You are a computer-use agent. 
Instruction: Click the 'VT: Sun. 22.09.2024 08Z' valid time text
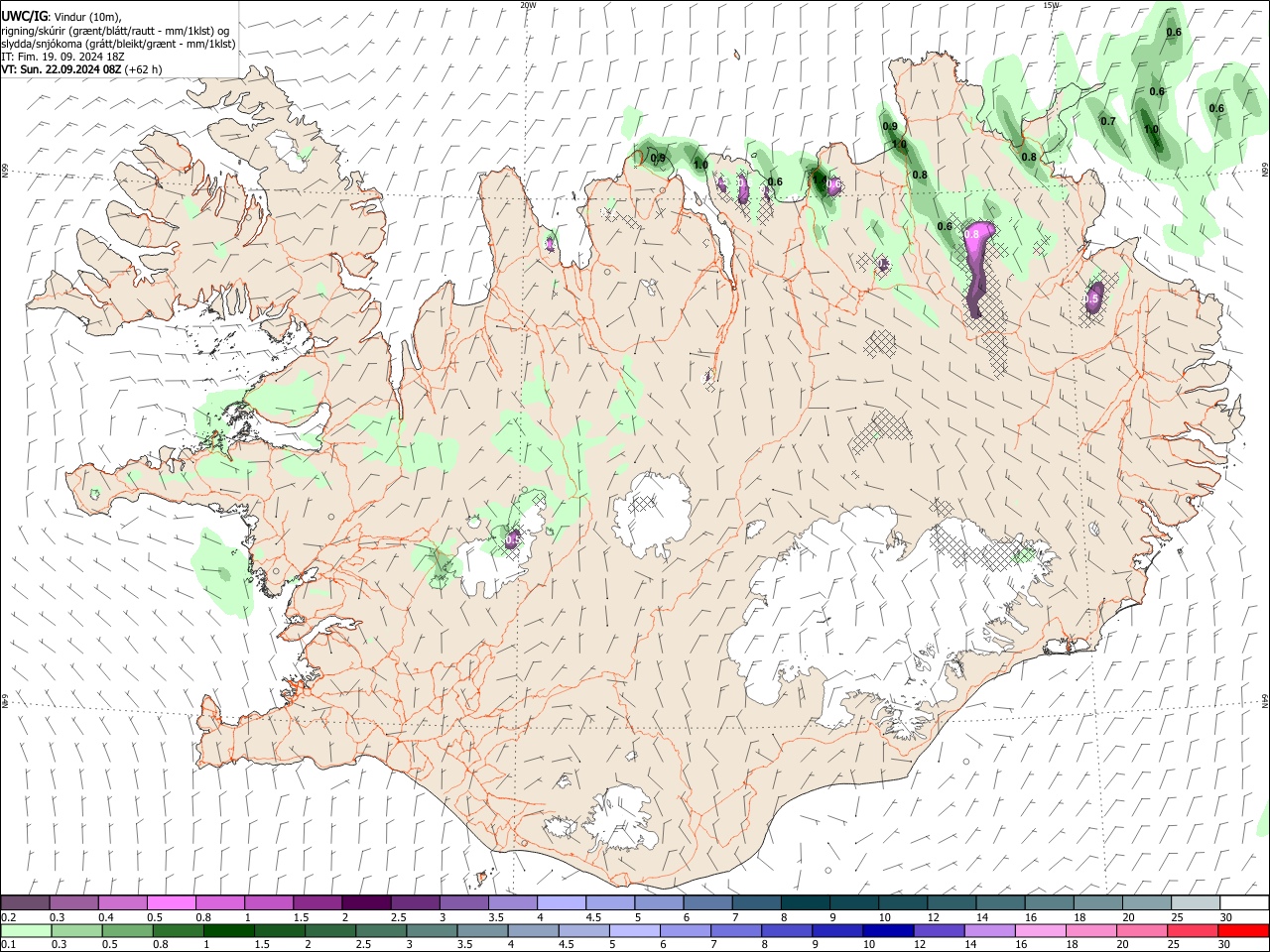point(62,69)
